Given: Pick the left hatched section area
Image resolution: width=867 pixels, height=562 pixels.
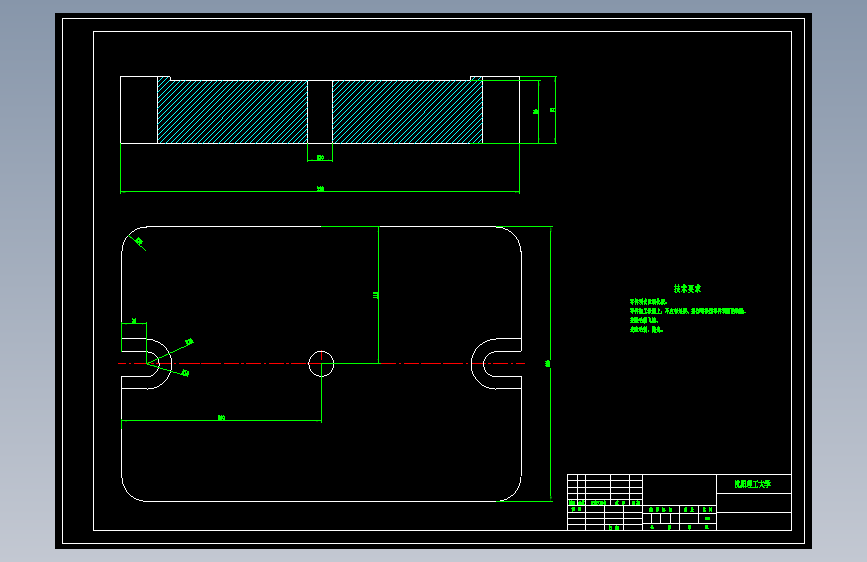Looking at the screenshot, I should pyautogui.click(x=232, y=111).
